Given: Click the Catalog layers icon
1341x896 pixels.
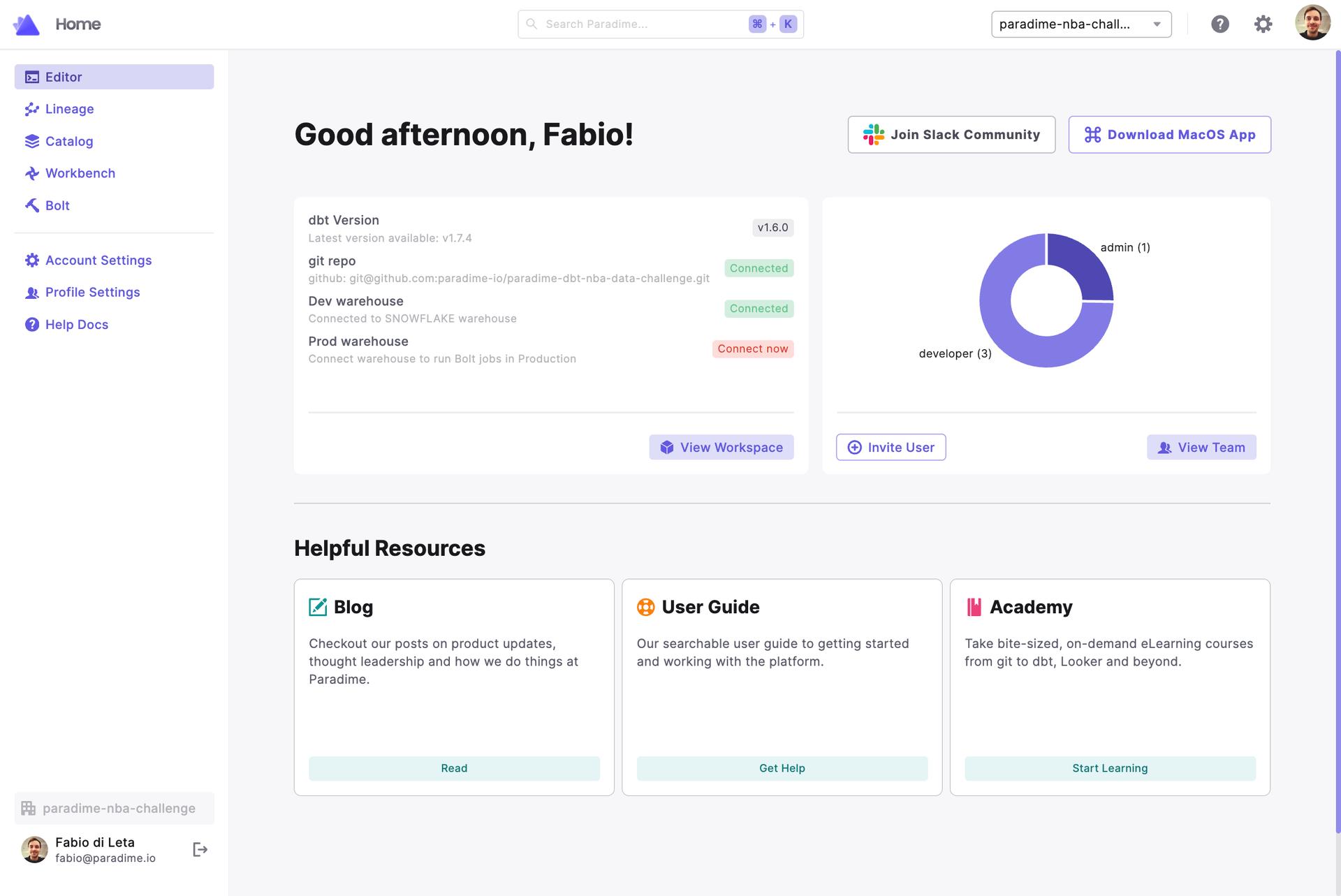Looking at the screenshot, I should [x=32, y=141].
